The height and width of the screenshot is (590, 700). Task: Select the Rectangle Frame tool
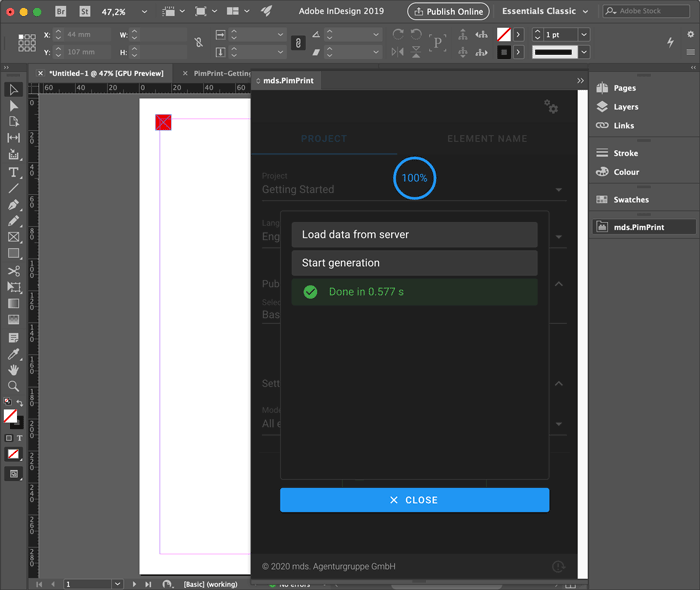tap(13, 237)
